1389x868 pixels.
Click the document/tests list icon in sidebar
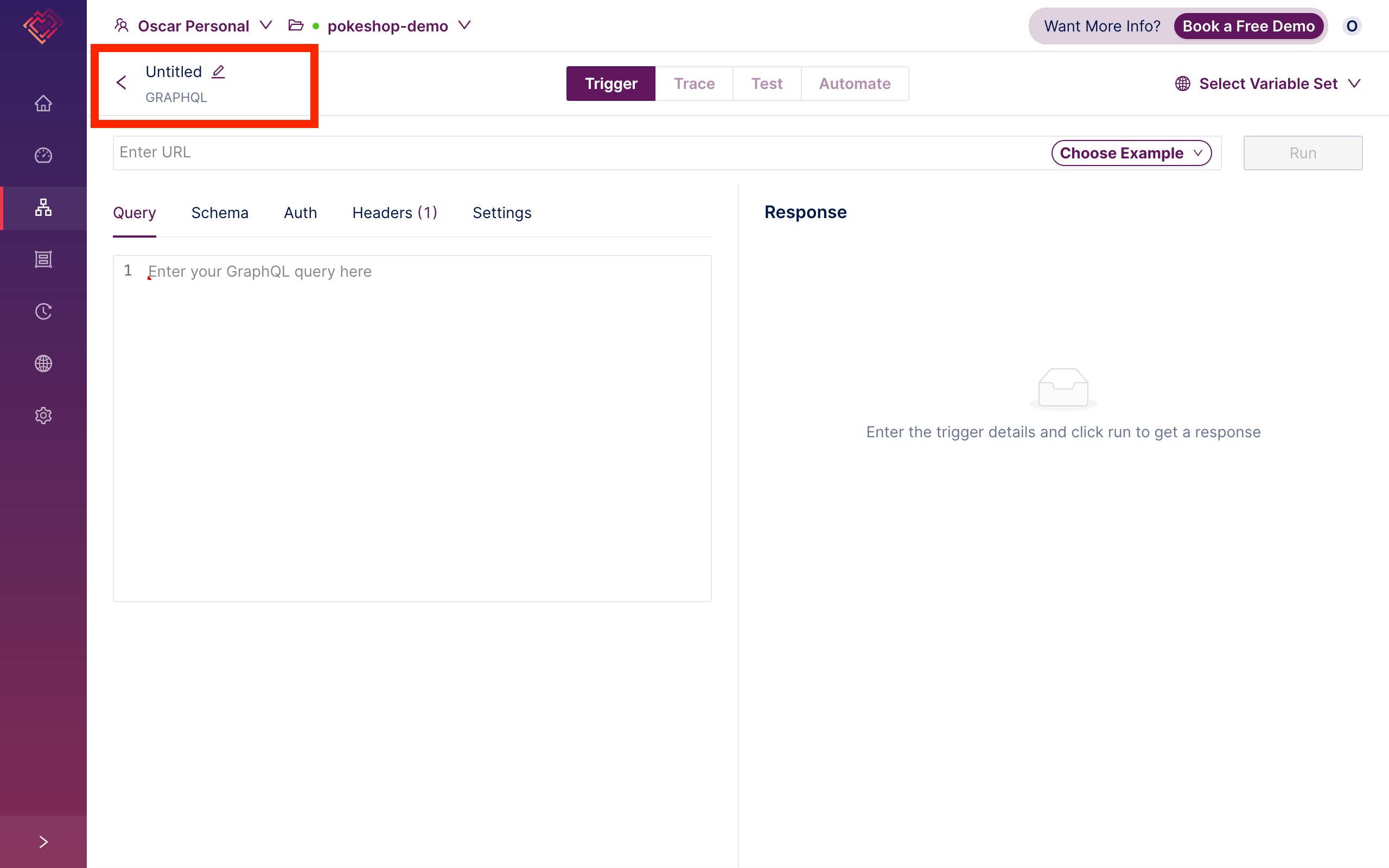(x=43, y=259)
